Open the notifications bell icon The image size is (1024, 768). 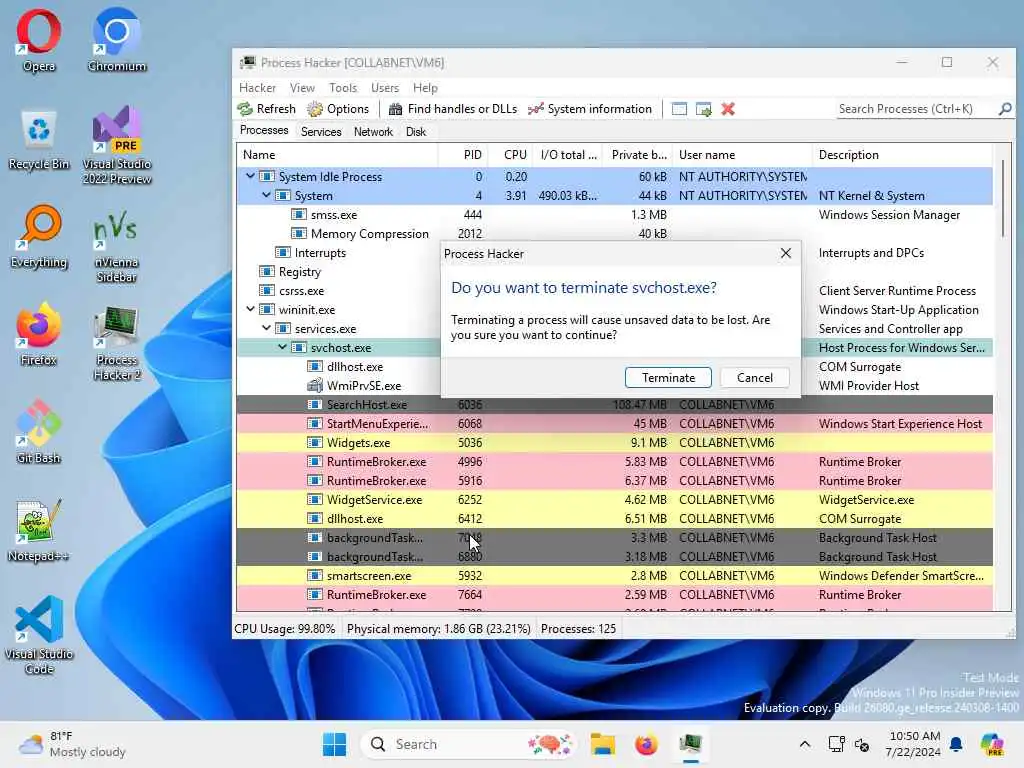[x=956, y=744]
